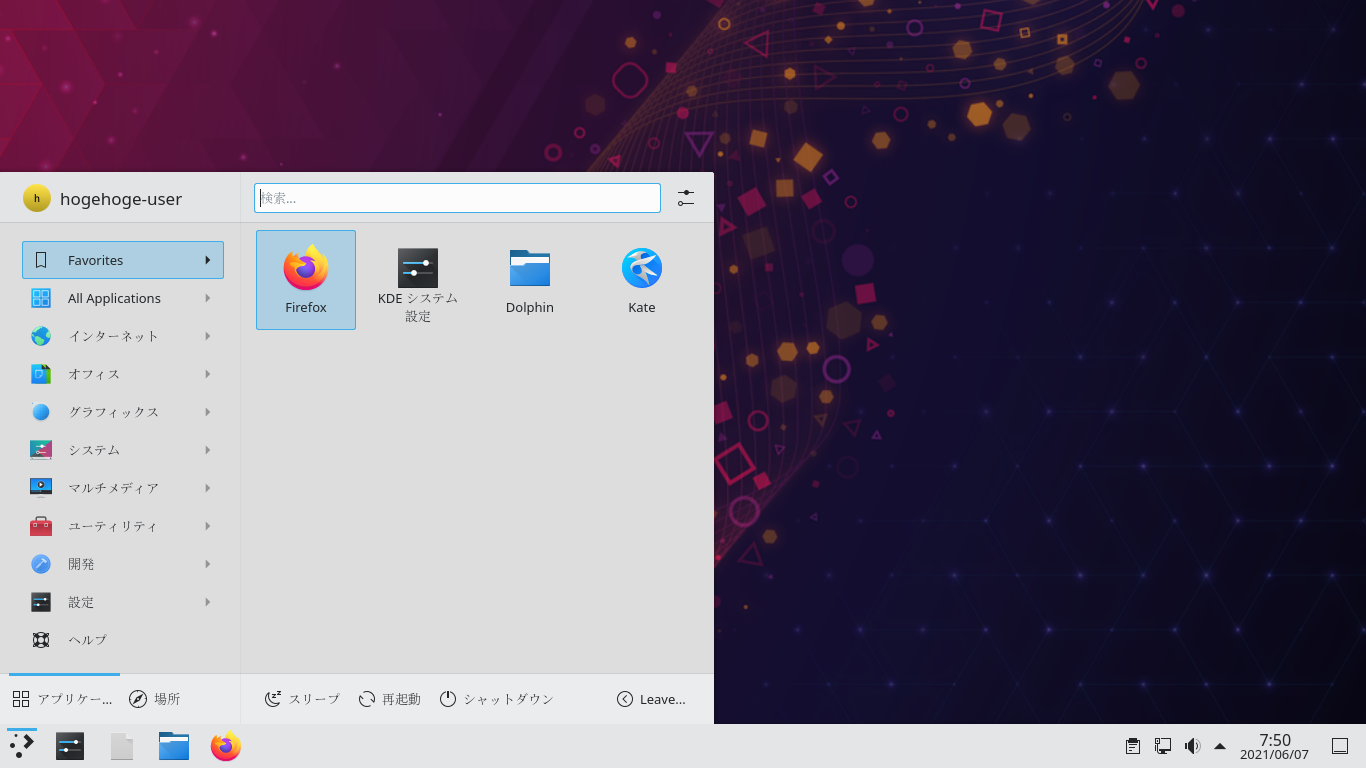Open the システム category
The height and width of the screenshot is (768, 1366).
123,450
